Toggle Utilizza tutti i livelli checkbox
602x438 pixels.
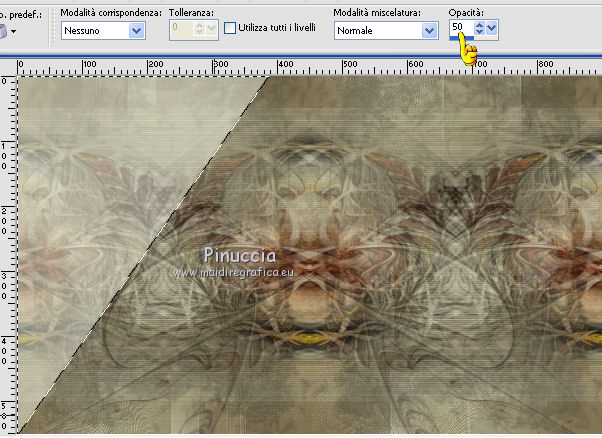pyautogui.click(x=230, y=28)
